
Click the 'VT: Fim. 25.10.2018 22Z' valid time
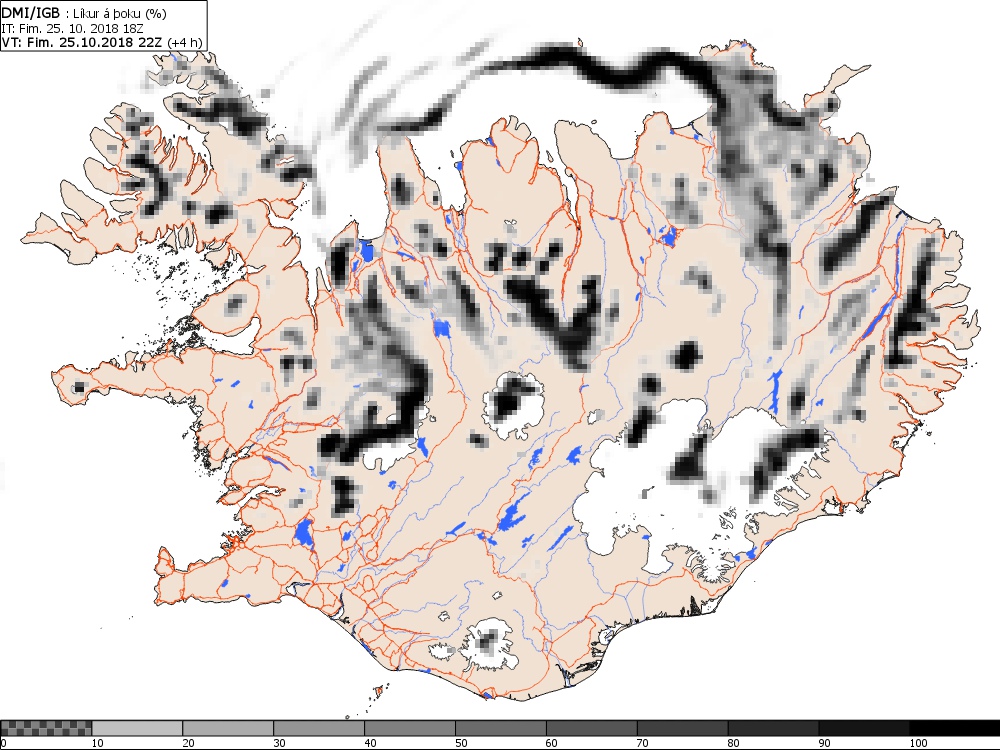pos(82,42)
